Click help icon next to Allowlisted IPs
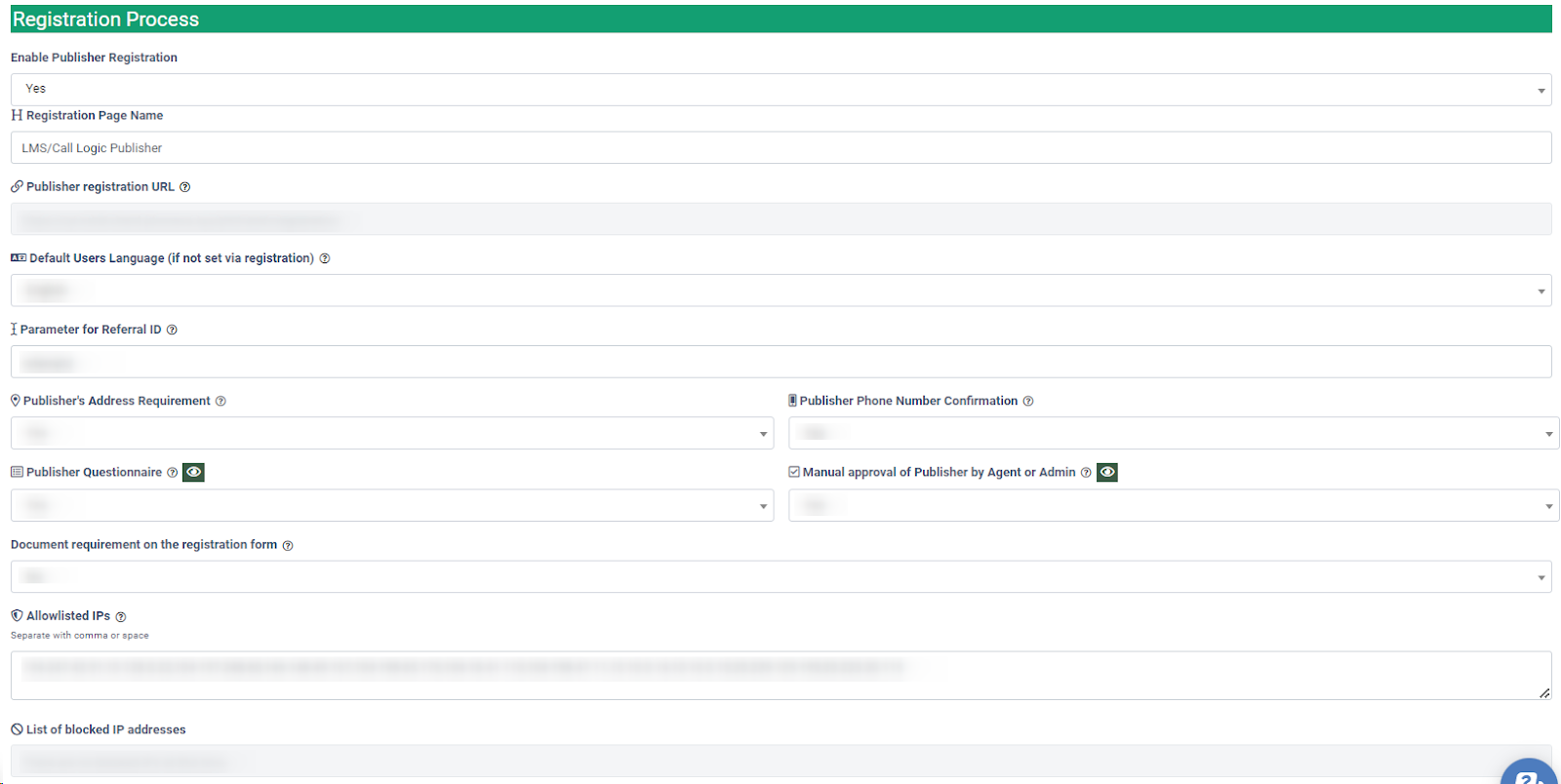Screen dimensions: 1561x784 coord(121,616)
